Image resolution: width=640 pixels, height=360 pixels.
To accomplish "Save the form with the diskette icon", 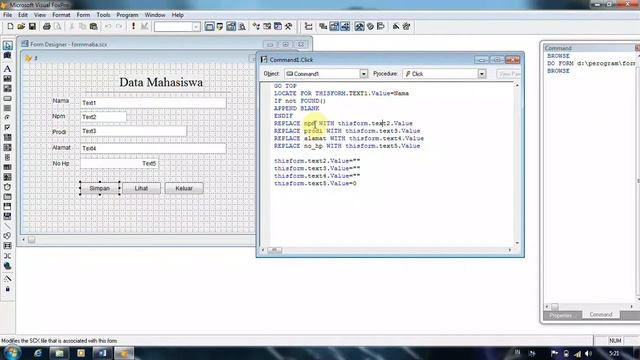I will pos(32,27).
